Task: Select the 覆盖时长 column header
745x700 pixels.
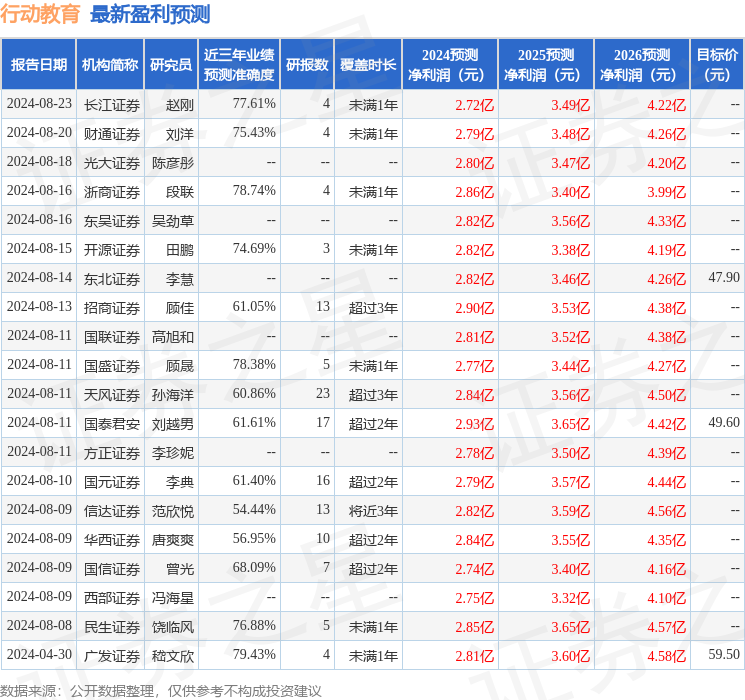Action: (x=368, y=65)
